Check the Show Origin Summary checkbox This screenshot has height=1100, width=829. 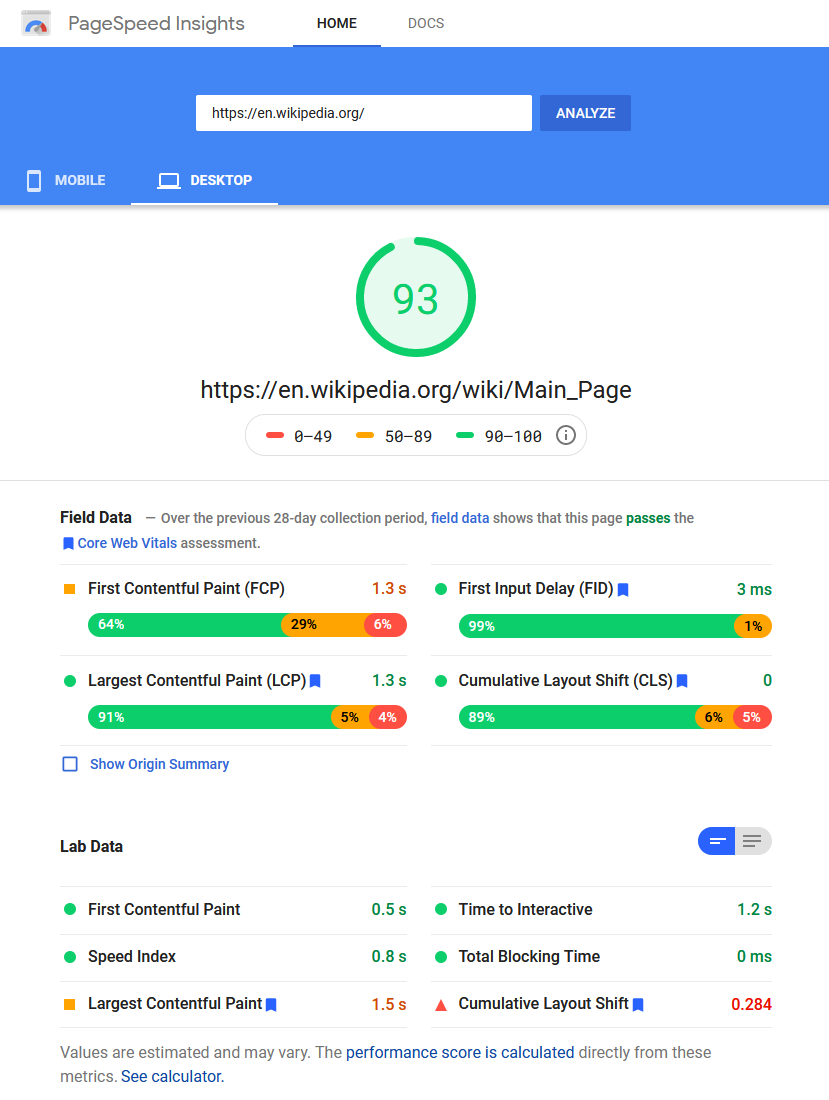[70, 764]
